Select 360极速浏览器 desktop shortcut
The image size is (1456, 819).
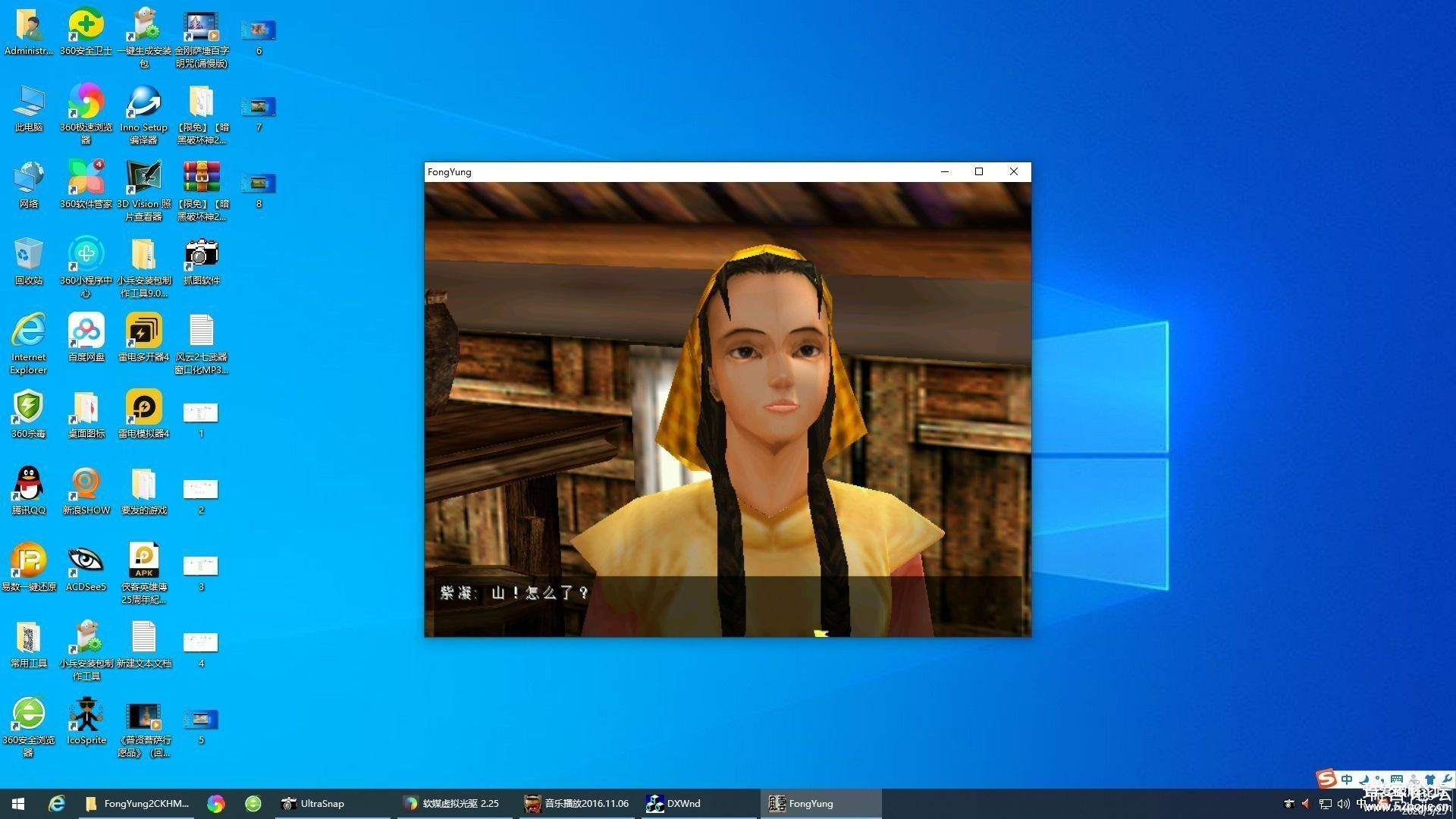86,114
